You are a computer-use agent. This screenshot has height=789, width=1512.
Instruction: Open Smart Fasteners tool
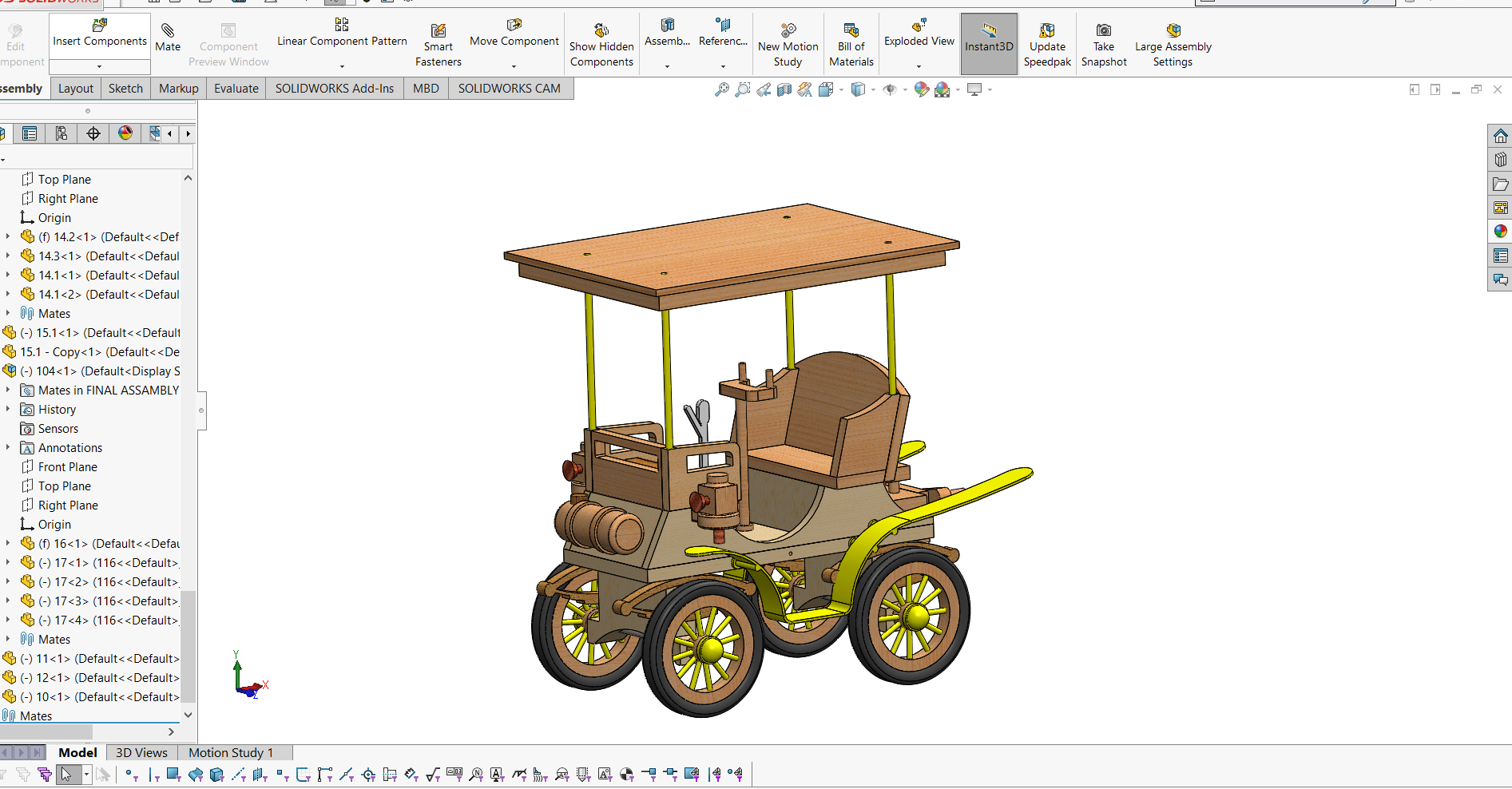pyautogui.click(x=438, y=31)
